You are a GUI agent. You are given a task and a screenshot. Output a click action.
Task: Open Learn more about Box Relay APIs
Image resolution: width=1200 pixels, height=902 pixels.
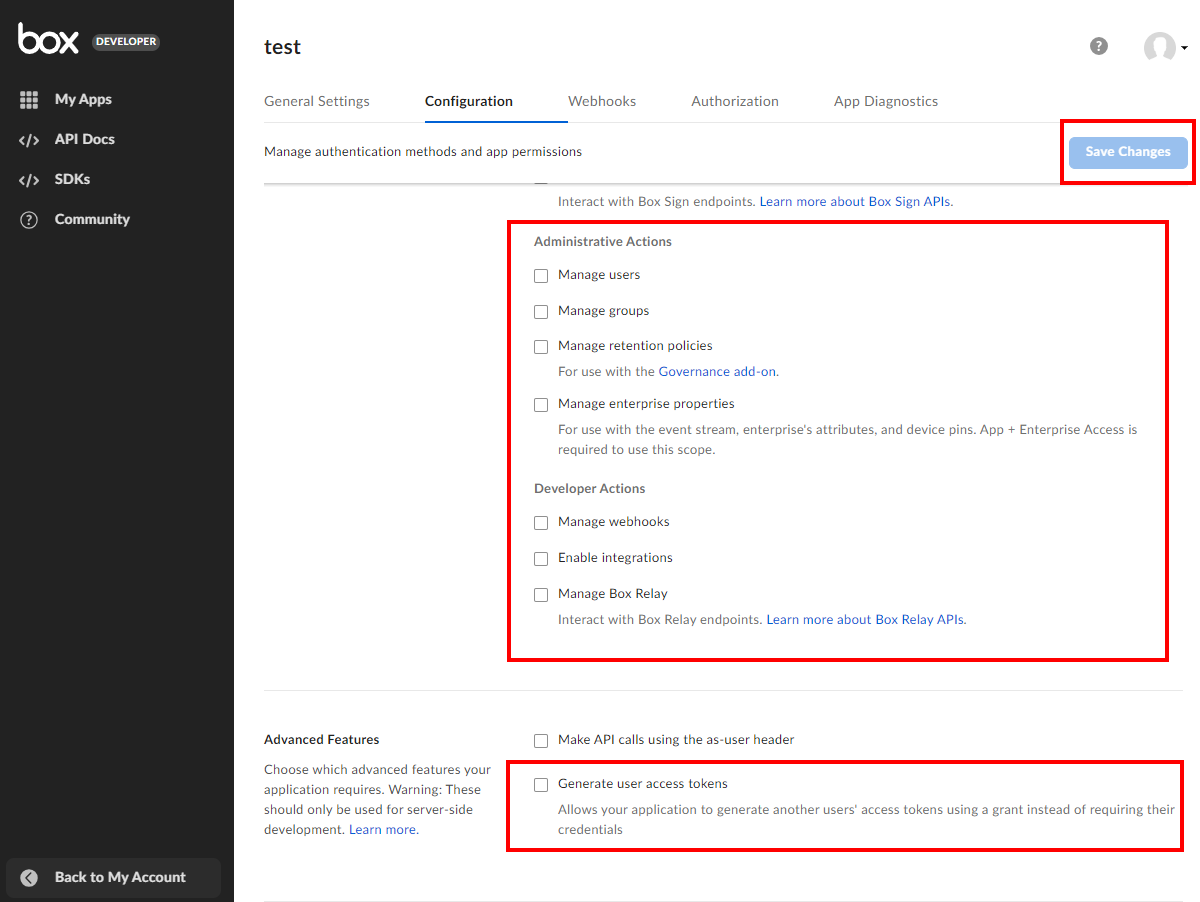coord(865,619)
